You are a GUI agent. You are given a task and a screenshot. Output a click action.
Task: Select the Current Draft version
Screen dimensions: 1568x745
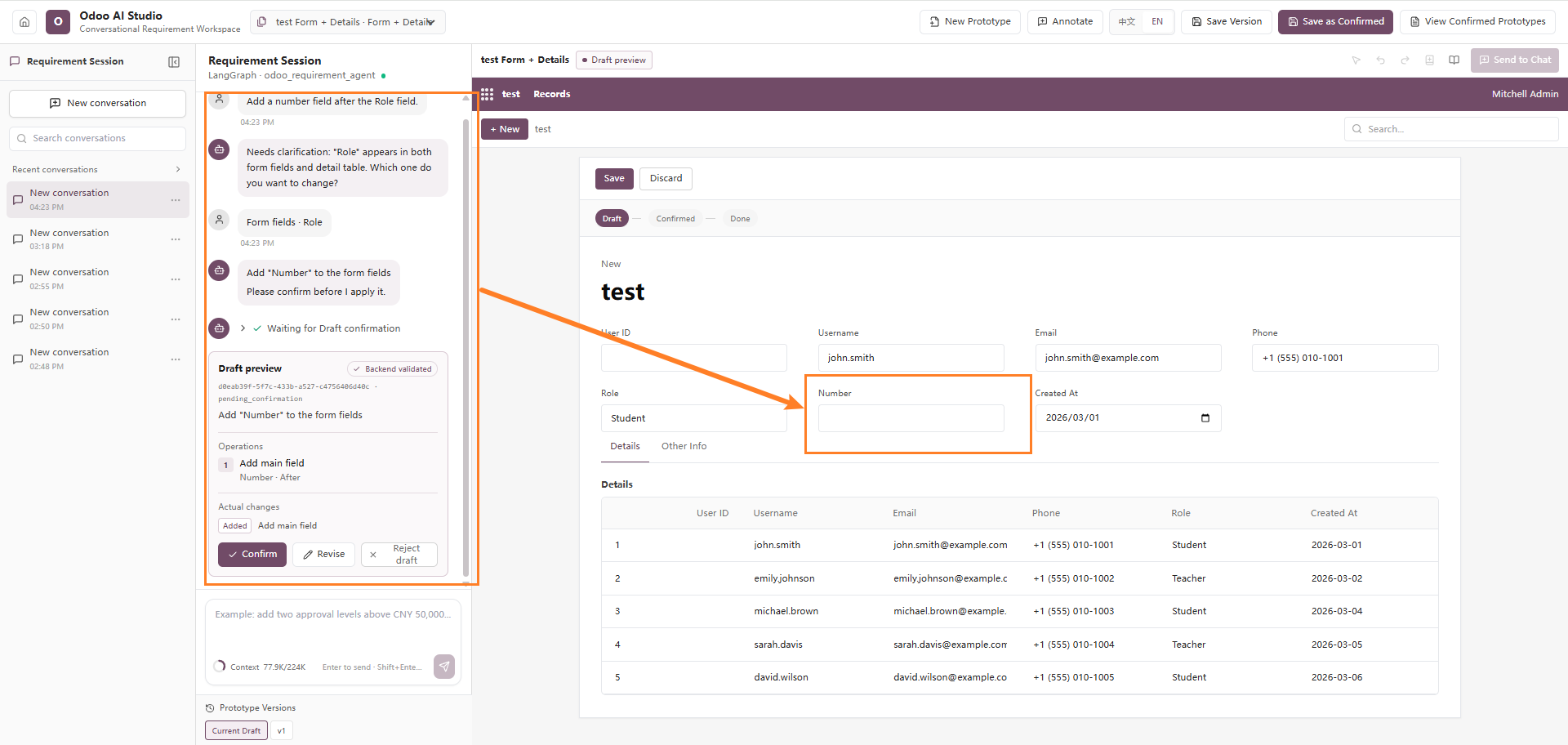pos(237,731)
